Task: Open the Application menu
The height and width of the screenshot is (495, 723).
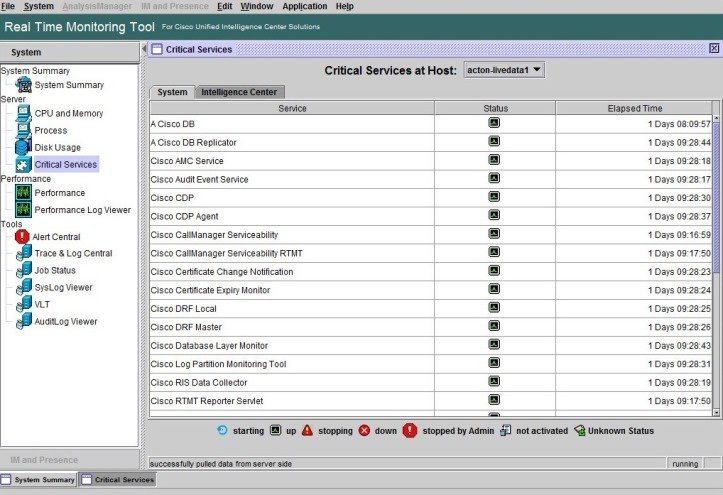Action: [x=305, y=6]
